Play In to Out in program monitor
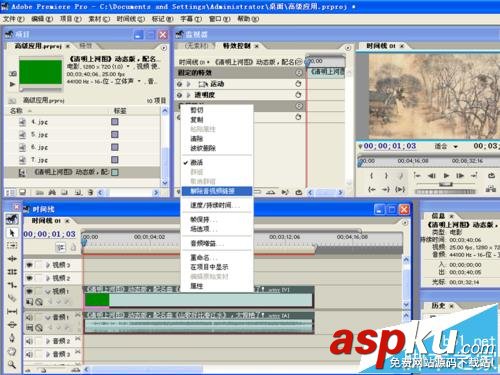Viewport: 500px width, 375px height. click(400, 189)
